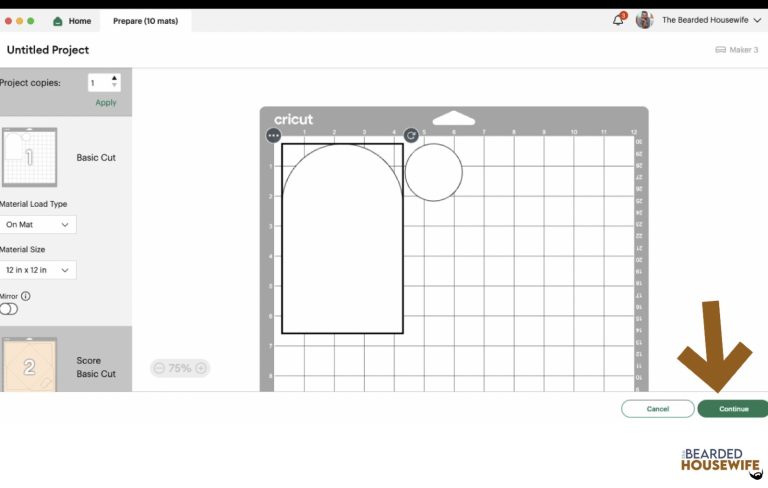Click the user profile avatar
The image size is (768, 488).
(x=644, y=20)
